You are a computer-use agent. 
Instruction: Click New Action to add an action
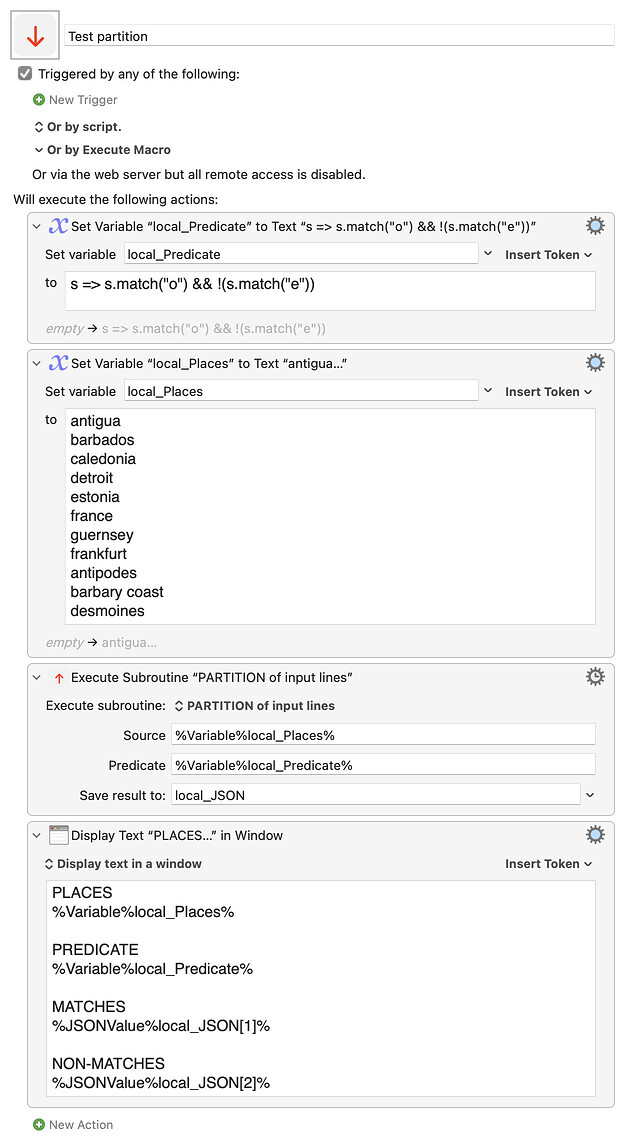point(74,1124)
